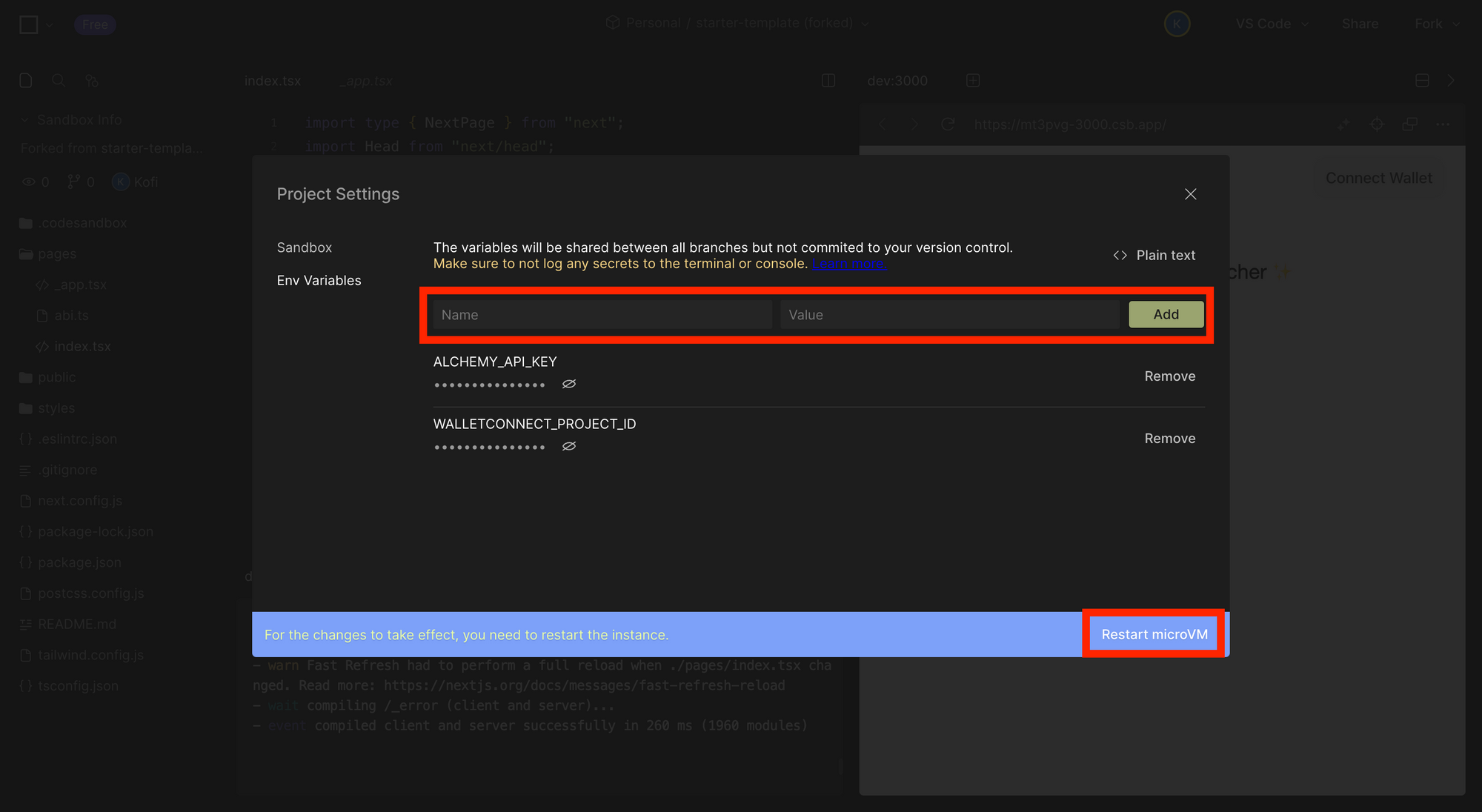The width and height of the screenshot is (1482, 812).
Task: Select the search icon in sidebar
Action: pos(59,80)
